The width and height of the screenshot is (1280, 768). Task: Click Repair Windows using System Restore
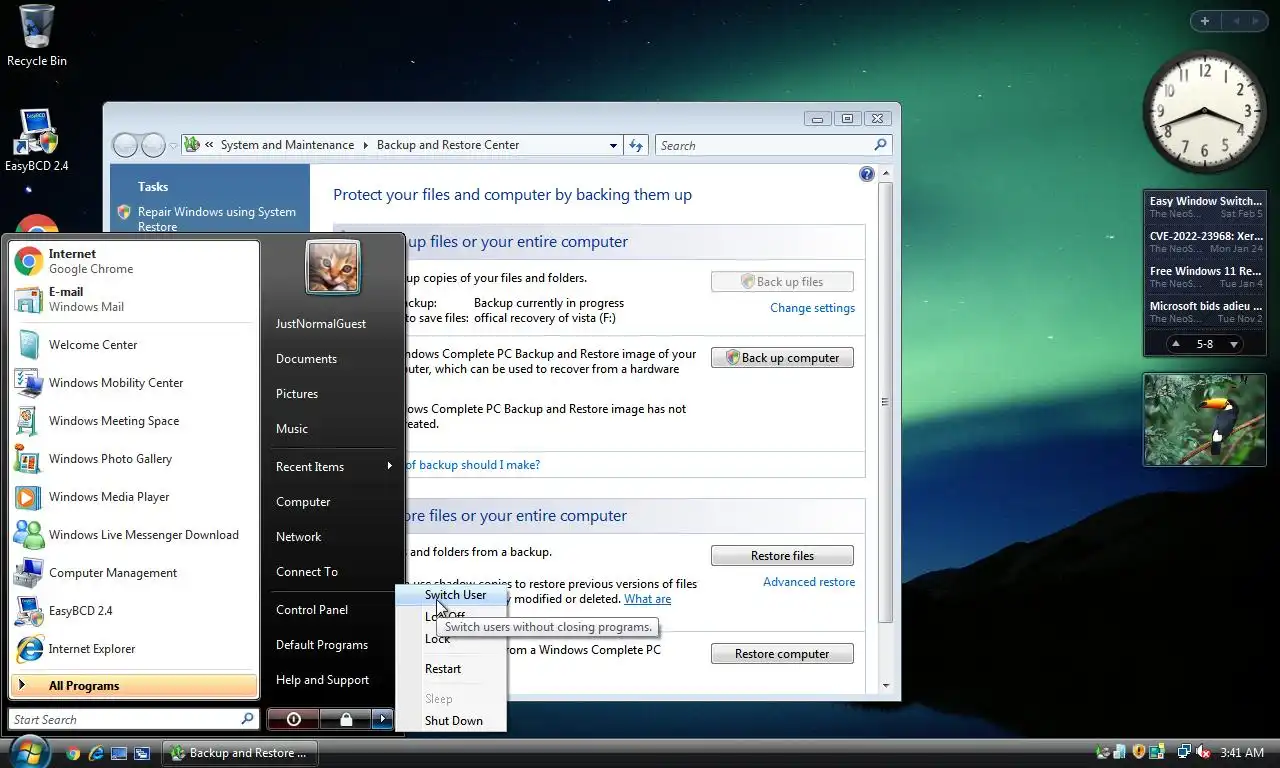216,219
